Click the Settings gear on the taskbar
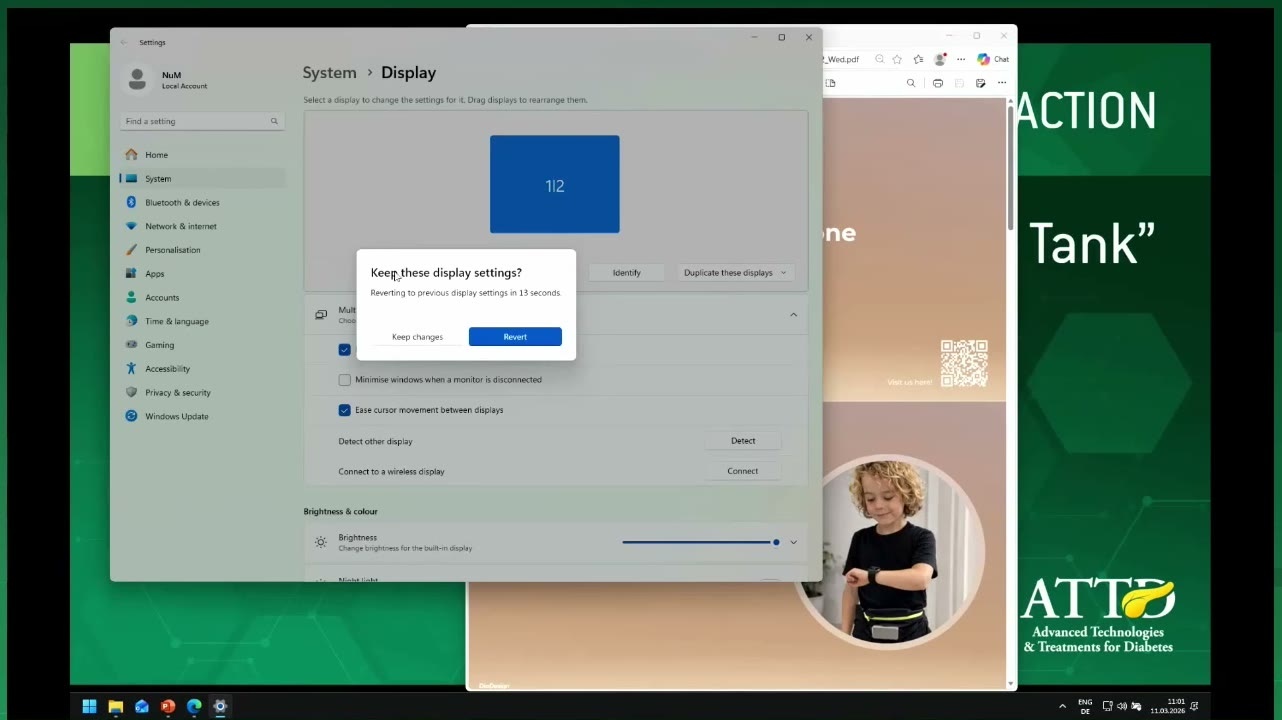The image size is (1282, 720). [220, 707]
